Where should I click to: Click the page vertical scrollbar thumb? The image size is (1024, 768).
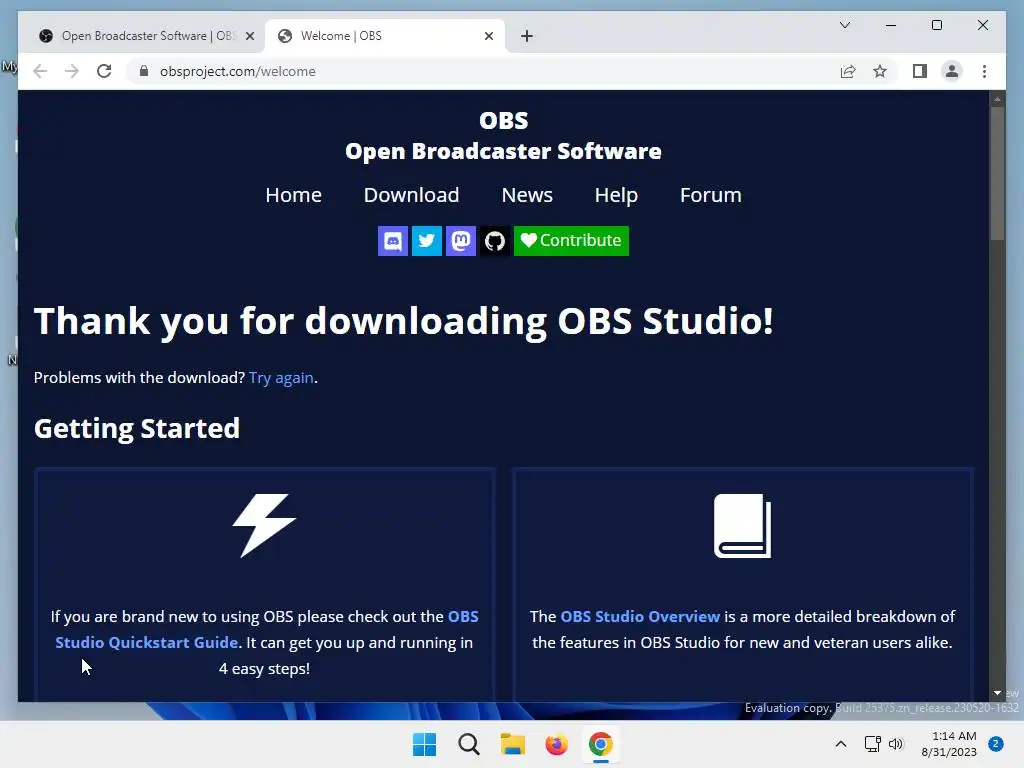(x=997, y=173)
